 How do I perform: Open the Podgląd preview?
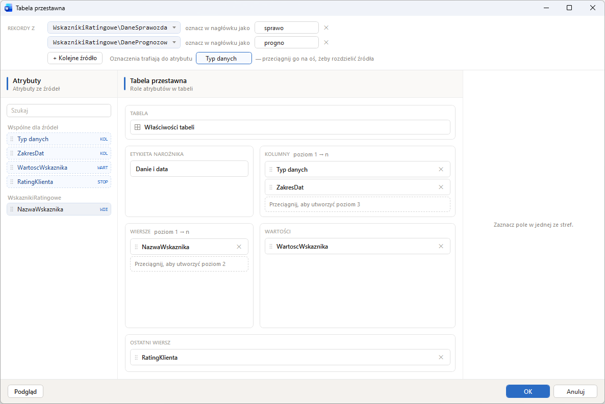point(25,391)
